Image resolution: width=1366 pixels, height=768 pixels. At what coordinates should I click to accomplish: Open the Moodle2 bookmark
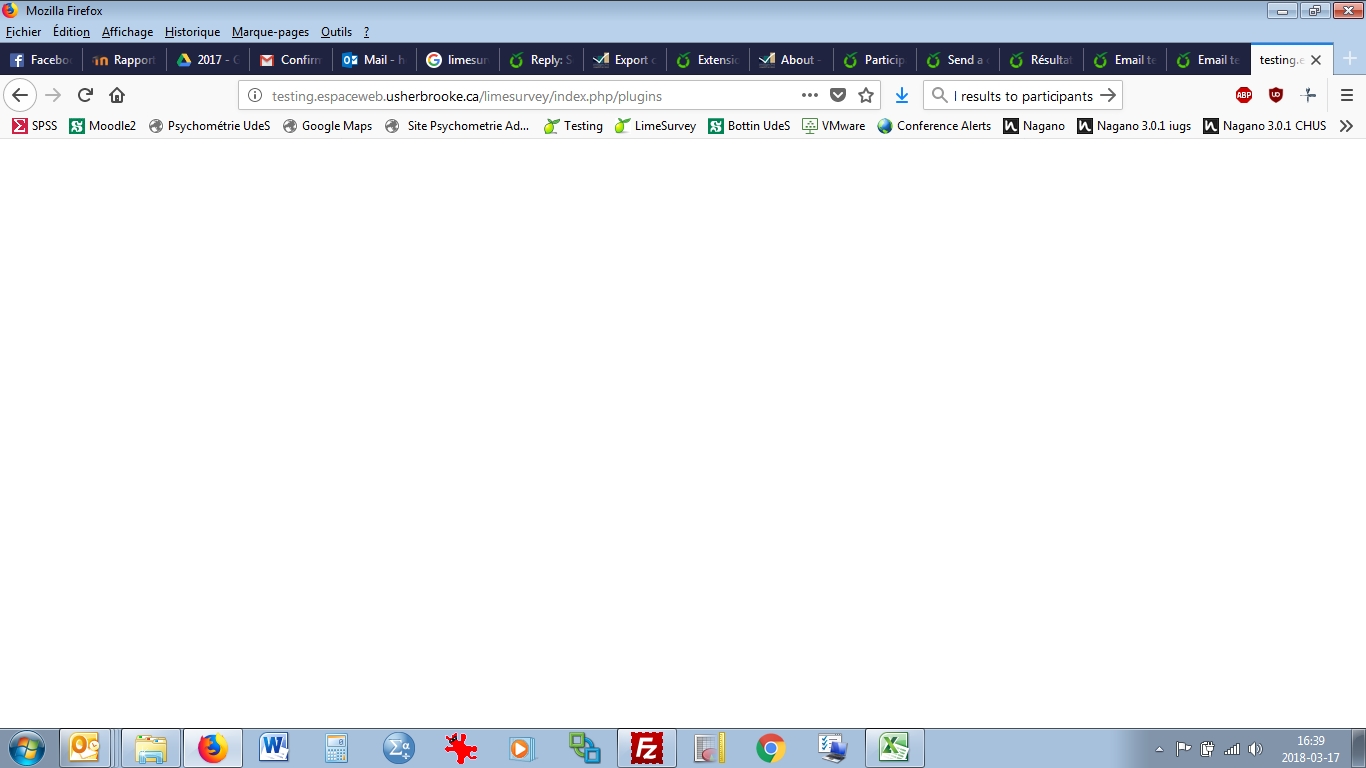click(x=102, y=126)
